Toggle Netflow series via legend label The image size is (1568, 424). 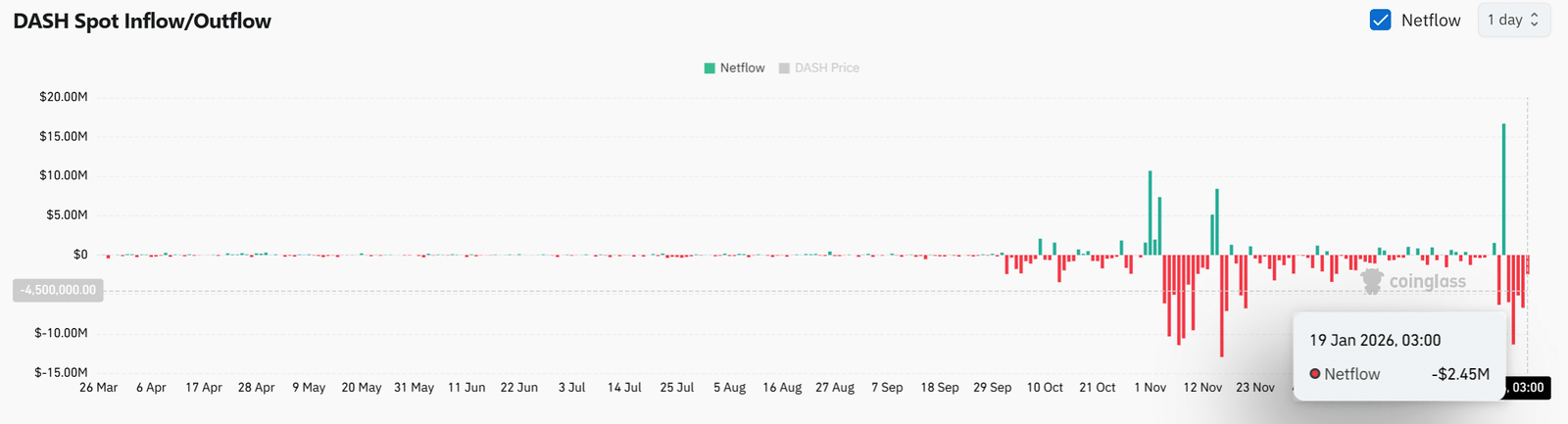[742, 69]
